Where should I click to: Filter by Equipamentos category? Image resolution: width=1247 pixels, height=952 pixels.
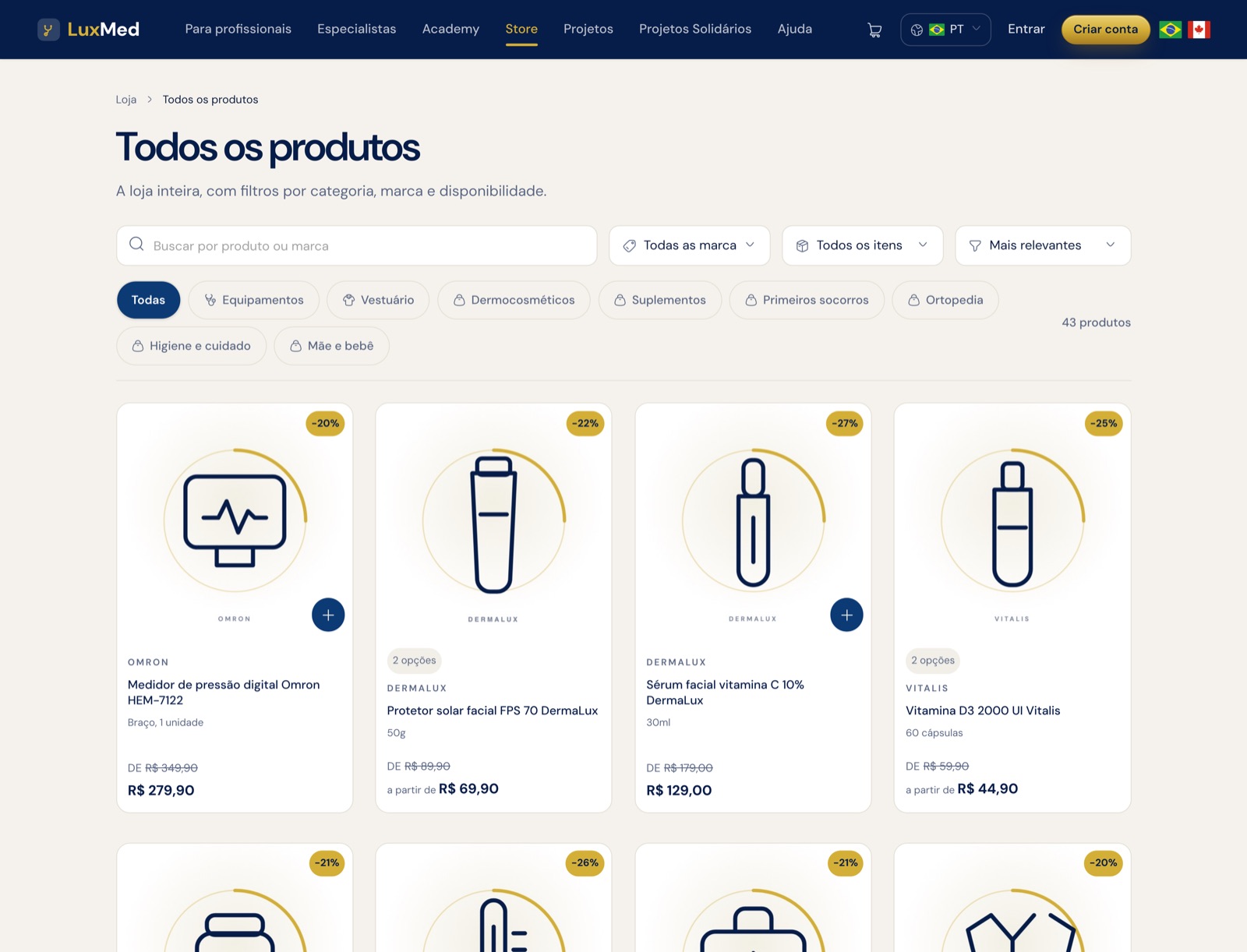[254, 300]
